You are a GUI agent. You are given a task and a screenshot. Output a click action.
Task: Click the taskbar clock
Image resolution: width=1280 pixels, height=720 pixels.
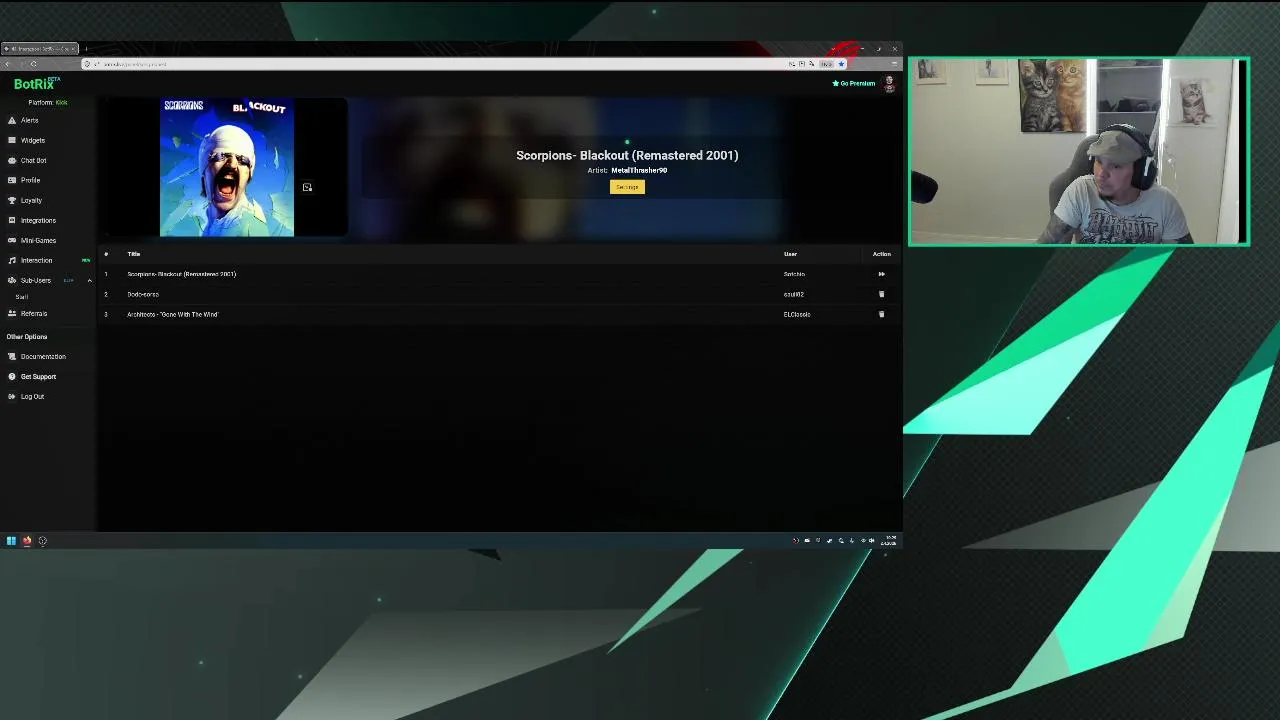coord(888,541)
